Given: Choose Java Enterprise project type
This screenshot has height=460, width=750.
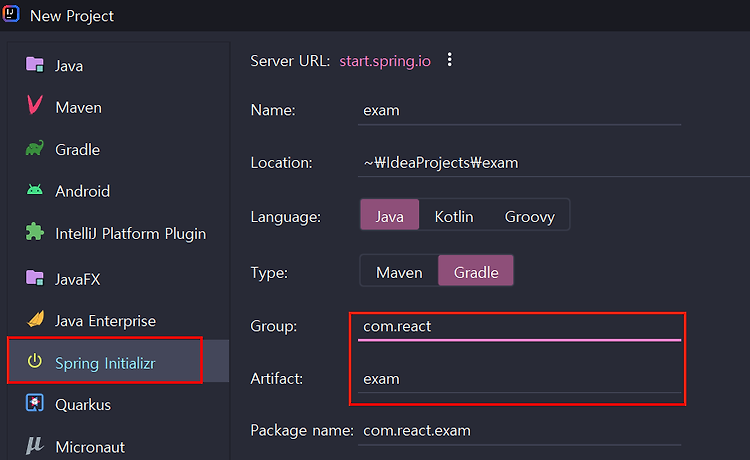Looking at the screenshot, I should [118, 321].
